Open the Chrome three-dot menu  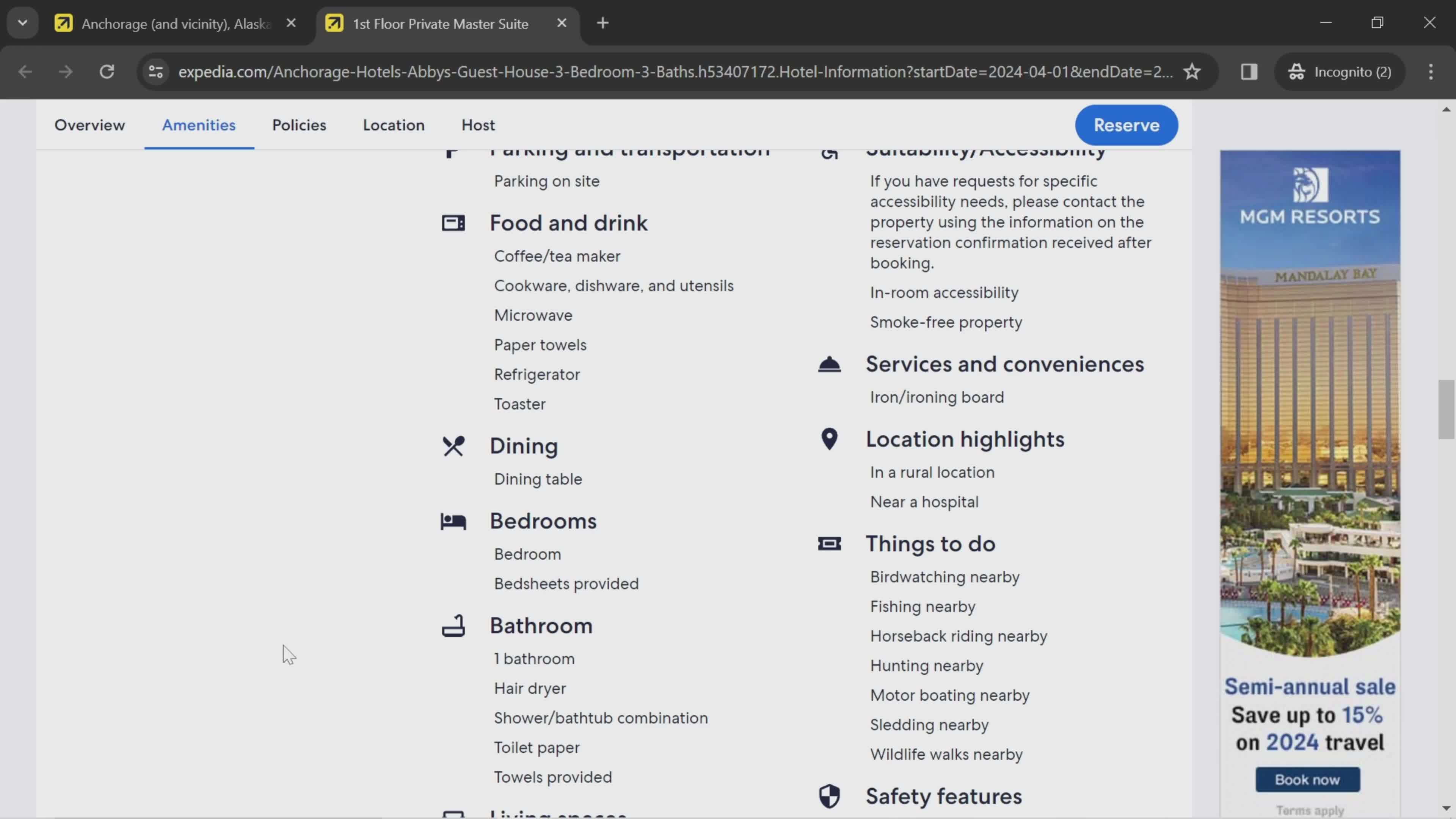pyautogui.click(x=1431, y=72)
